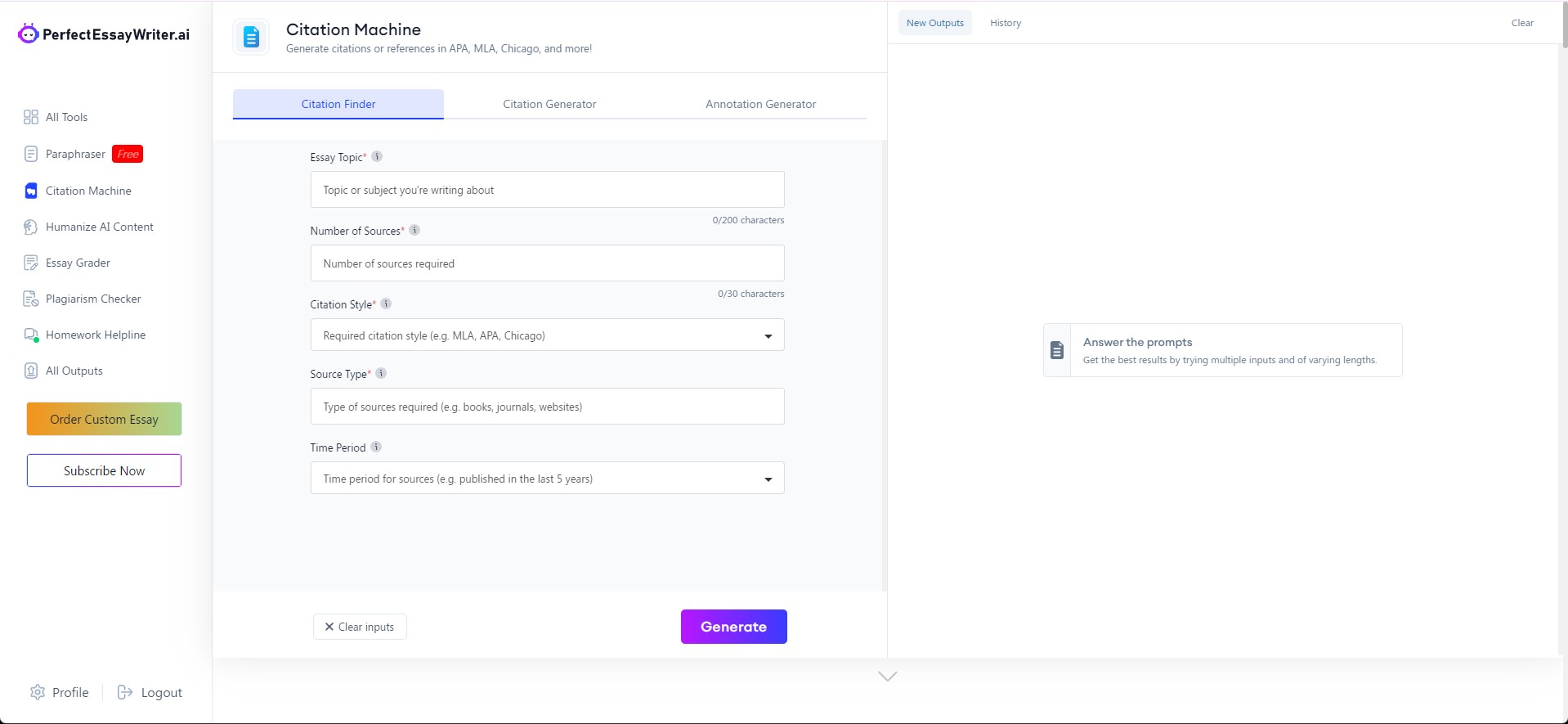This screenshot has width=1568, height=724.
Task: Switch to the Citation Generator tab
Action: tap(549, 104)
